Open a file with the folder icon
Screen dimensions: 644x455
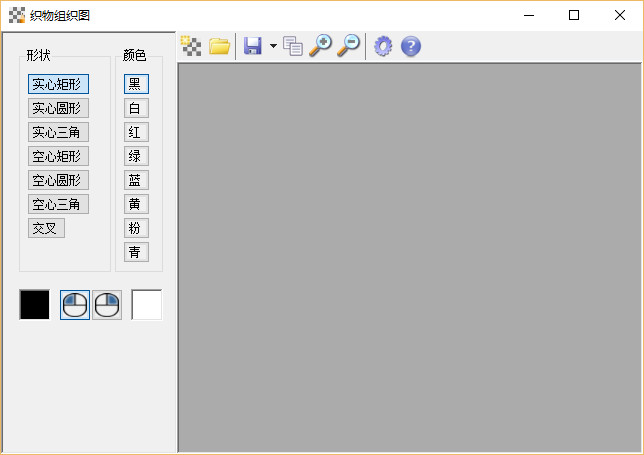coord(219,46)
